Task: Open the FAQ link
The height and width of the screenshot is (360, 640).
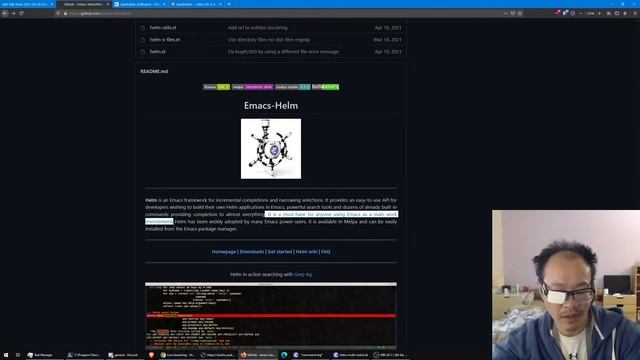Action: [325, 252]
